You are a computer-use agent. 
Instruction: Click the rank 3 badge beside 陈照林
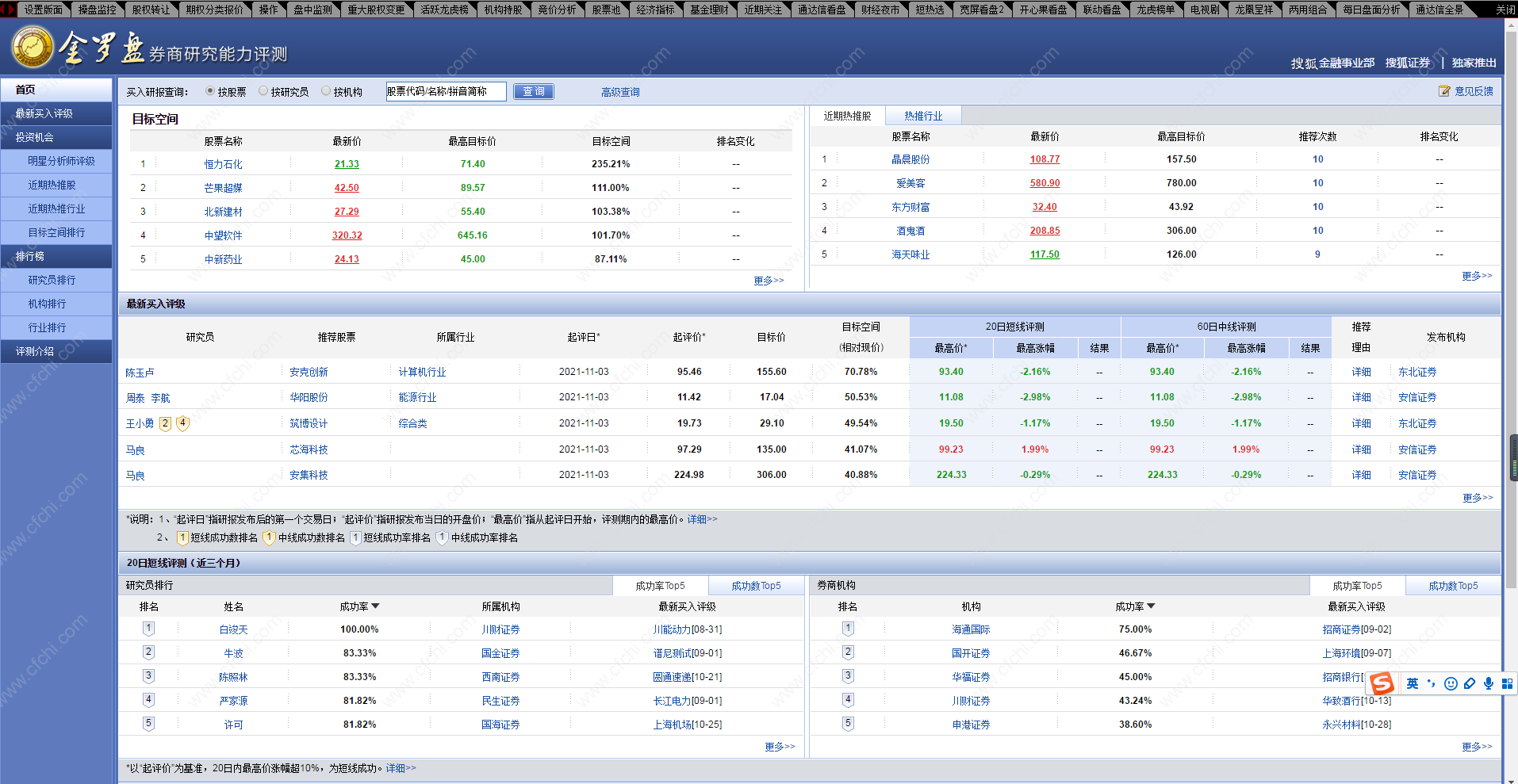(148, 676)
